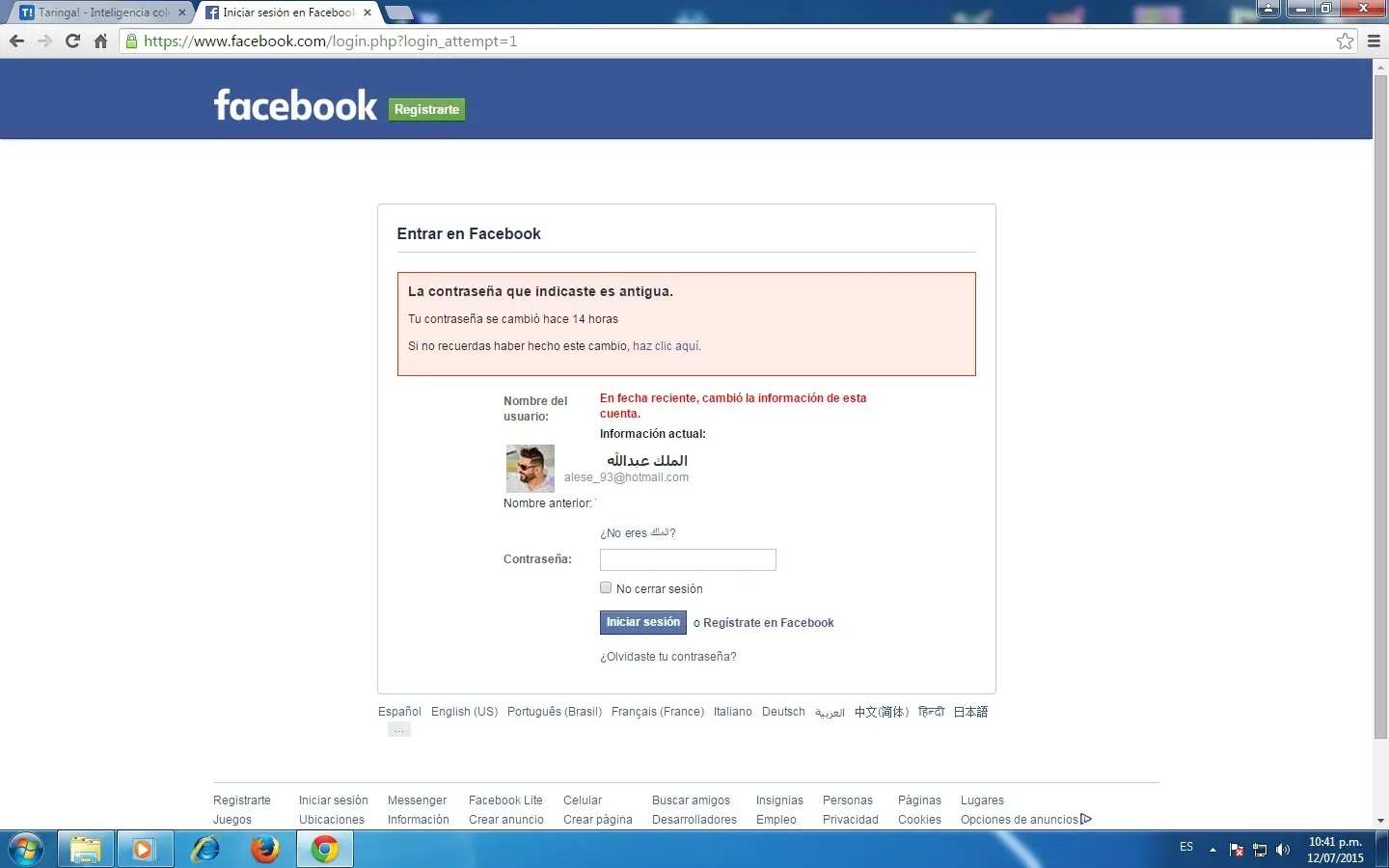Open the volume control in system tray
Screen dimensions: 1389x868
(x=1283, y=850)
